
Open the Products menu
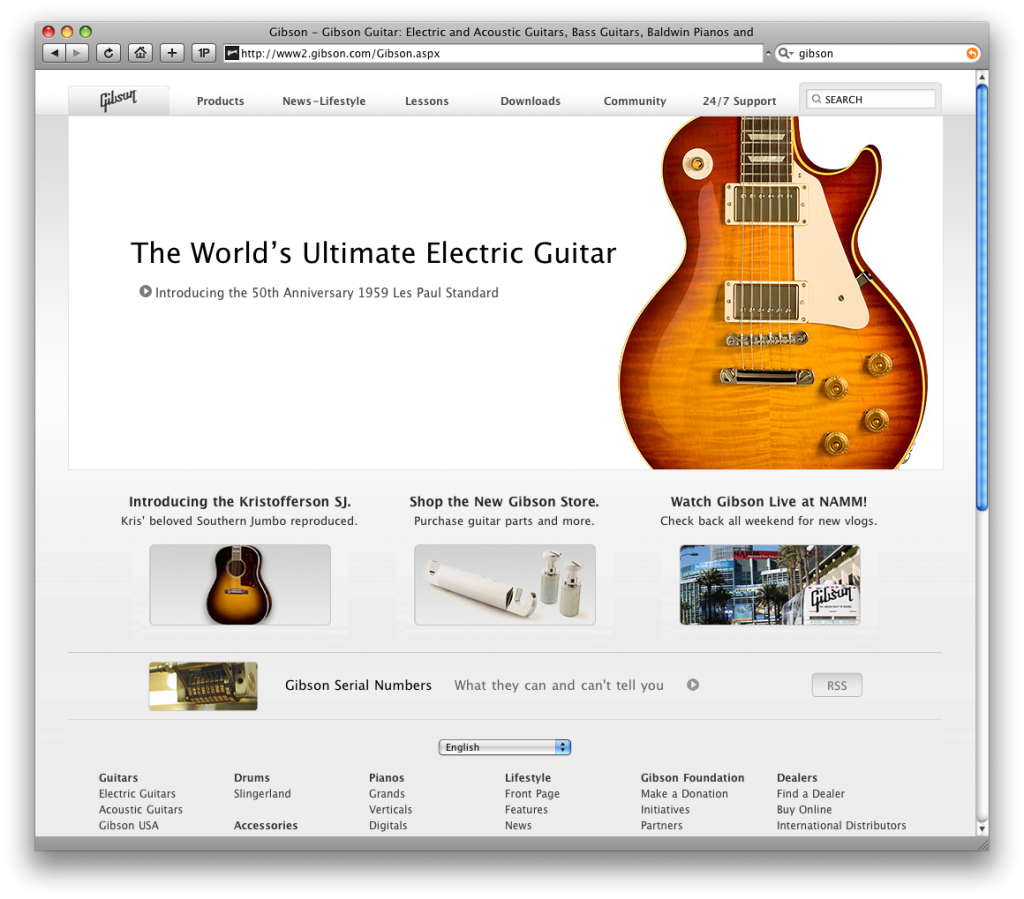point(221,101)
